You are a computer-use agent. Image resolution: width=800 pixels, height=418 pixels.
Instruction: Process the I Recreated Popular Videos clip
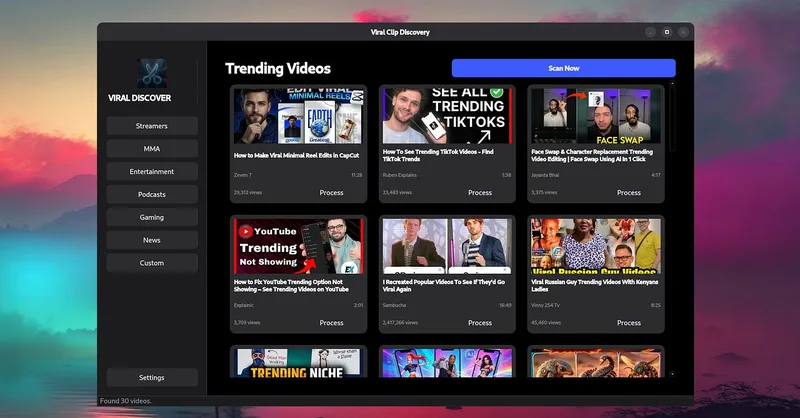(x=480, y=323)
